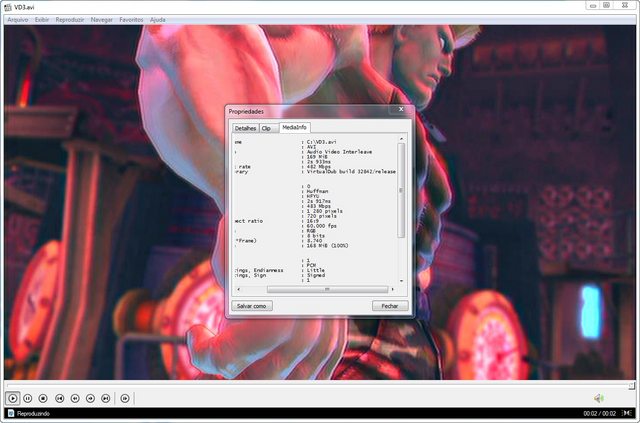Click the Reproduzindo status text
This screenshot has height=423, width=640.
33,414
